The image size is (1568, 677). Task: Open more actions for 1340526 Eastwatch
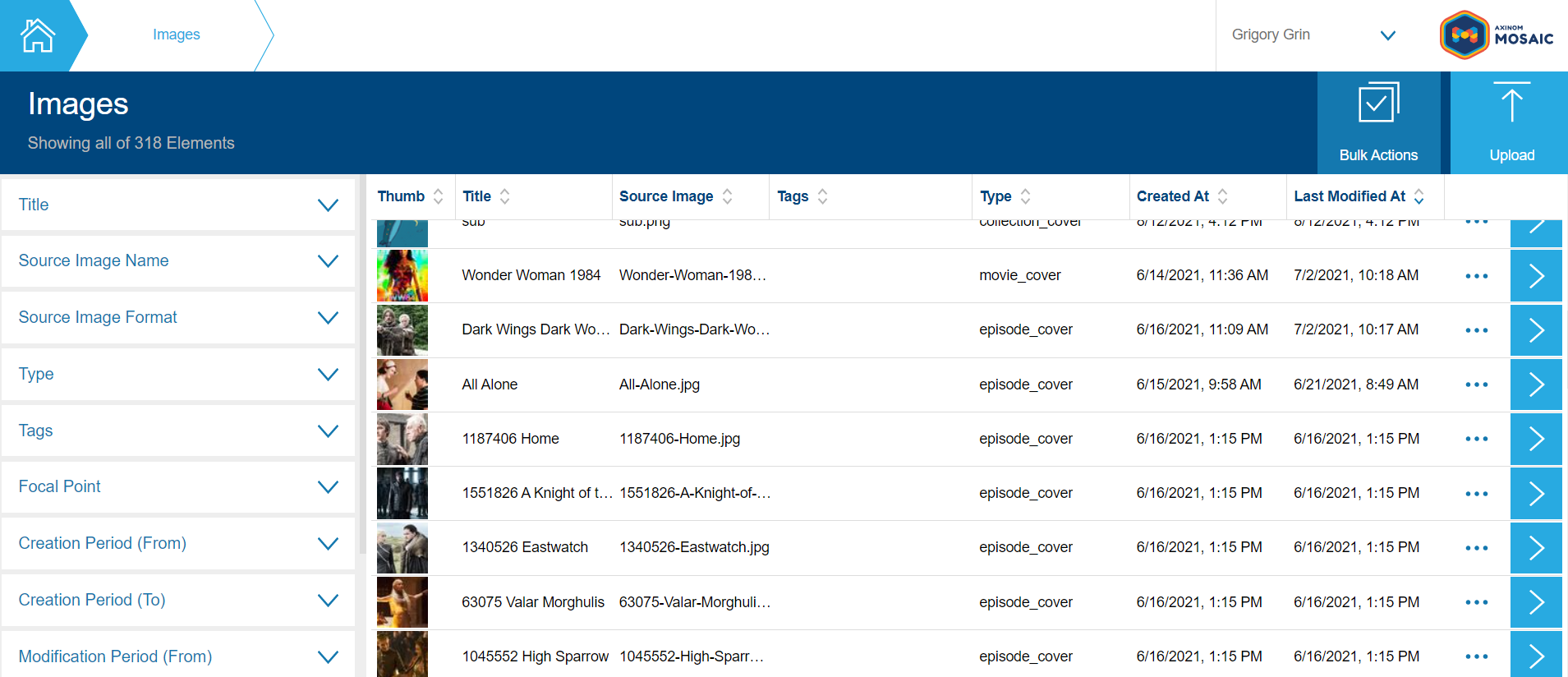pyautogui.click(x=1476, y=548)
